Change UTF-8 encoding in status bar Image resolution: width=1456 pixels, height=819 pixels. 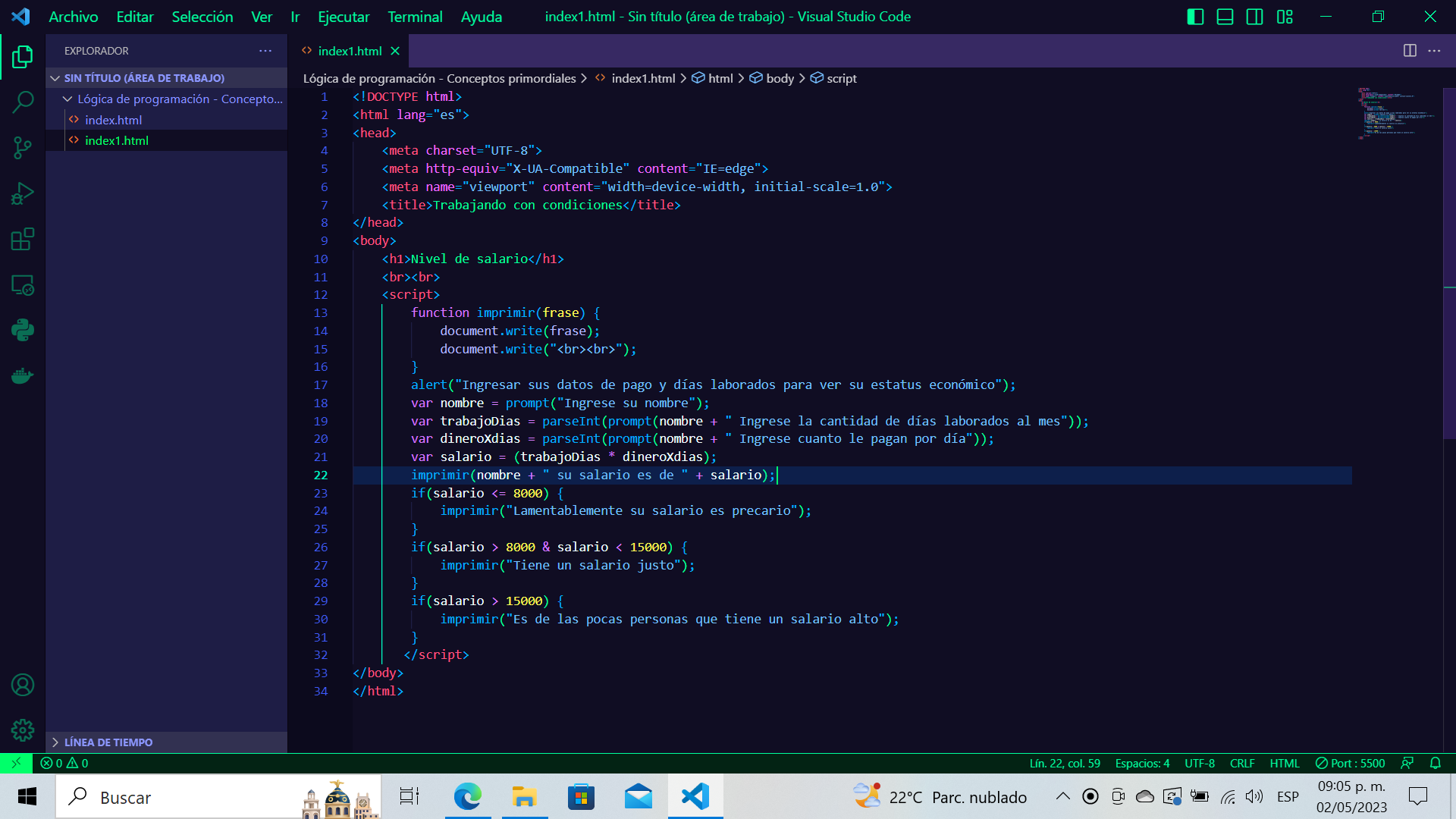click(1200, 763)
